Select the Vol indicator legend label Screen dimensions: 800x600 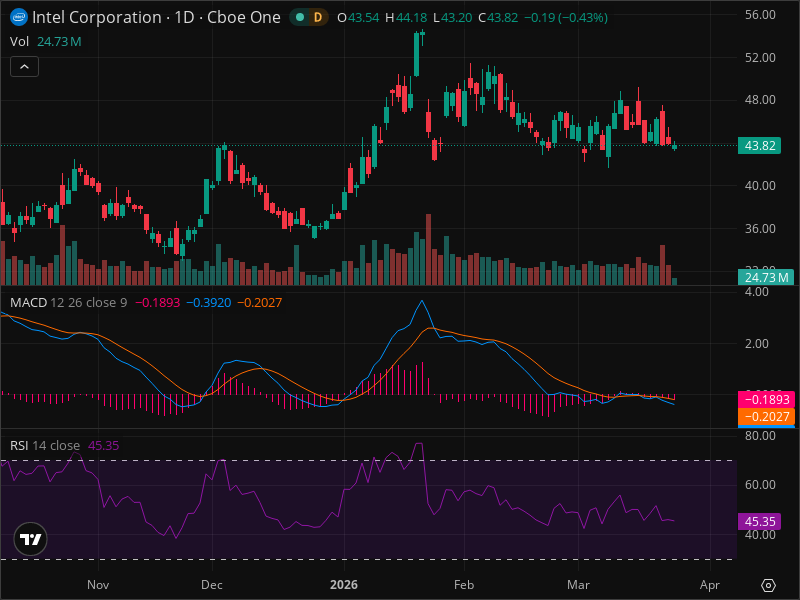click(x=19, y=41)
